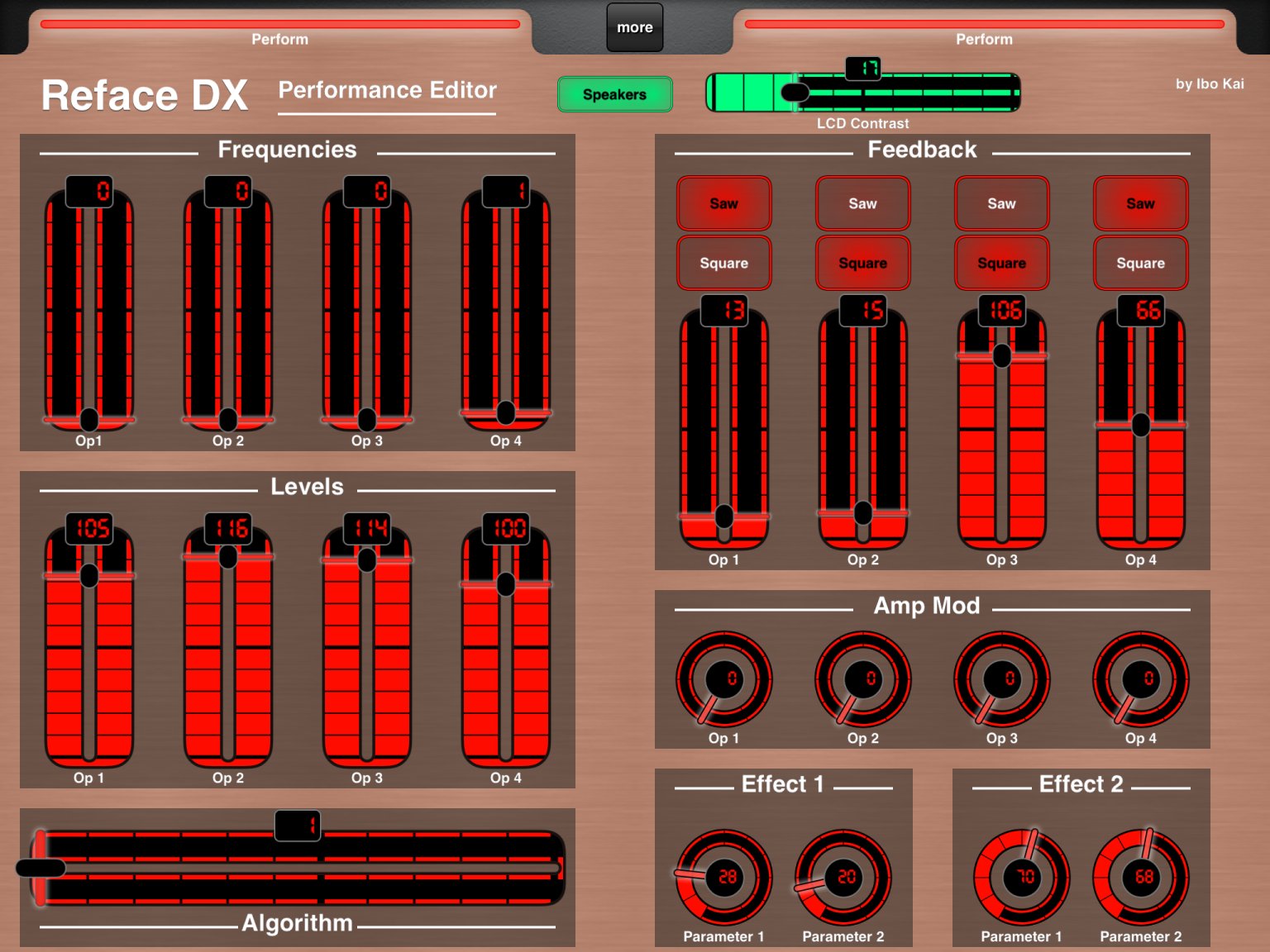Click the Performance Editor title
Viewport: 1270px width, 952px height.
click(x=388, y=90)
